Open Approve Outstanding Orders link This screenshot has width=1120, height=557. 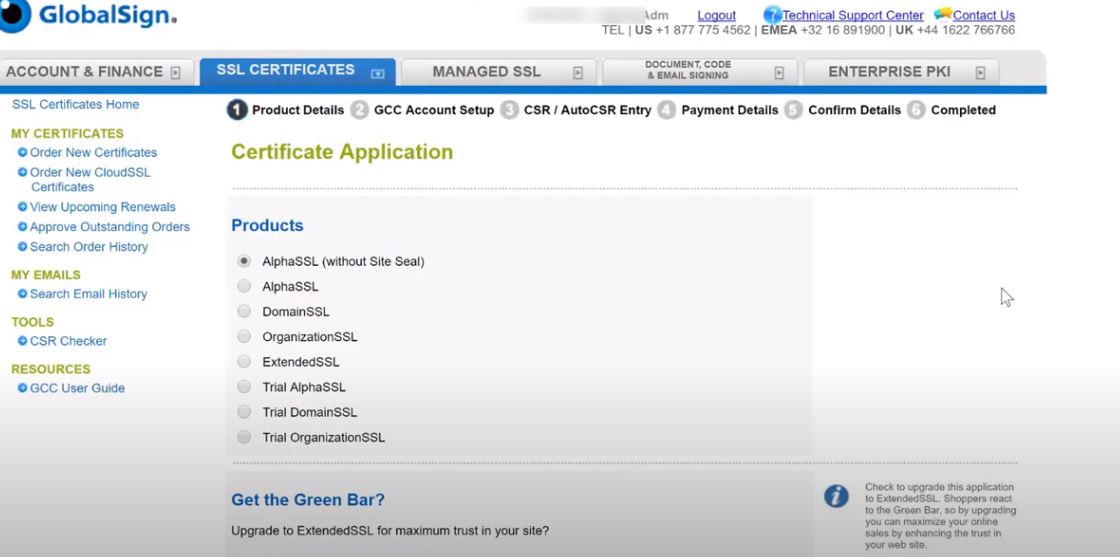coord(110,226)
